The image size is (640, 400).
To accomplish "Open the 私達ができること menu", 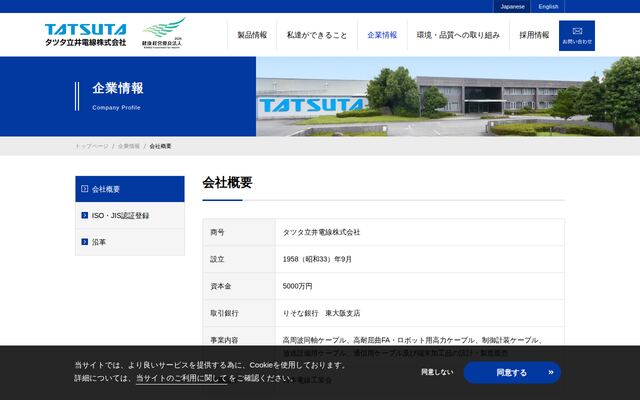I will (x=317, y=35).
